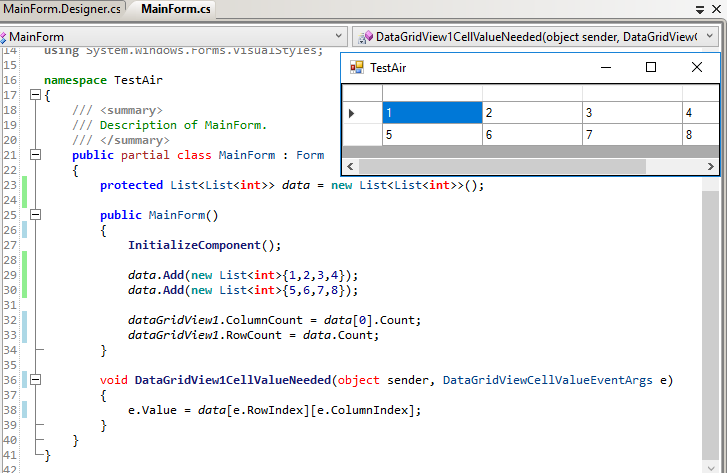Screen dimensions: 727x473
Task: Click the first row header with arrow
Action: (362, 113)
